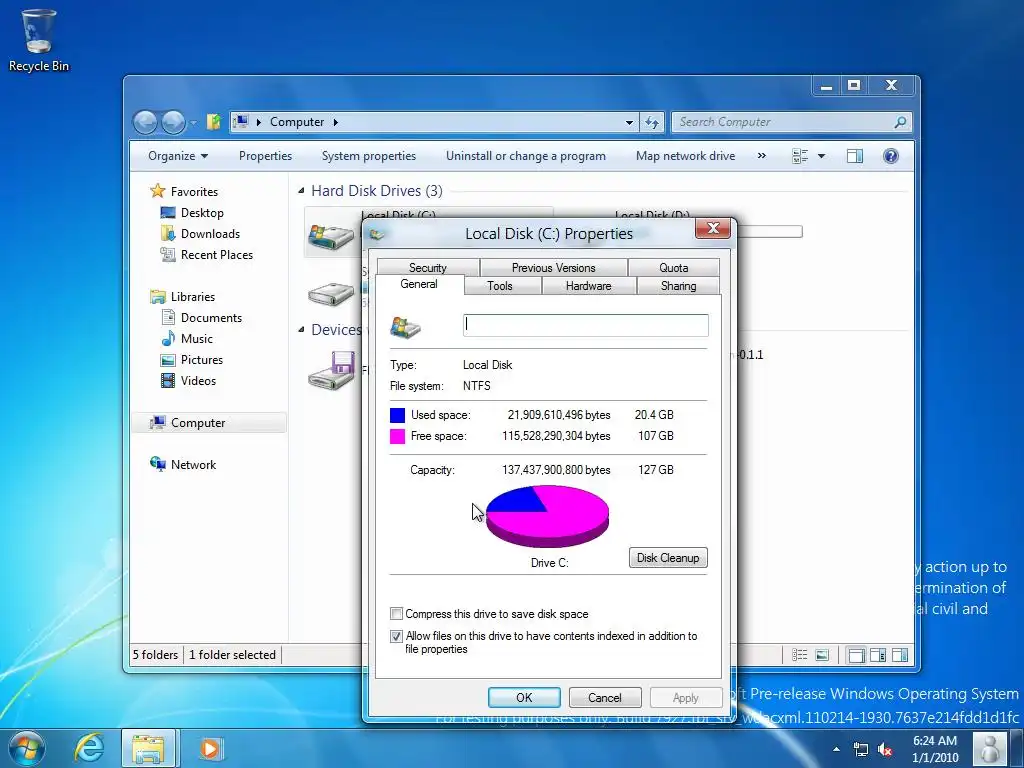Viewport: 1024px width, 768px height.
Task: Show more toolbar commands chevron
Action: pyautogui.click(x=761, y=155)
